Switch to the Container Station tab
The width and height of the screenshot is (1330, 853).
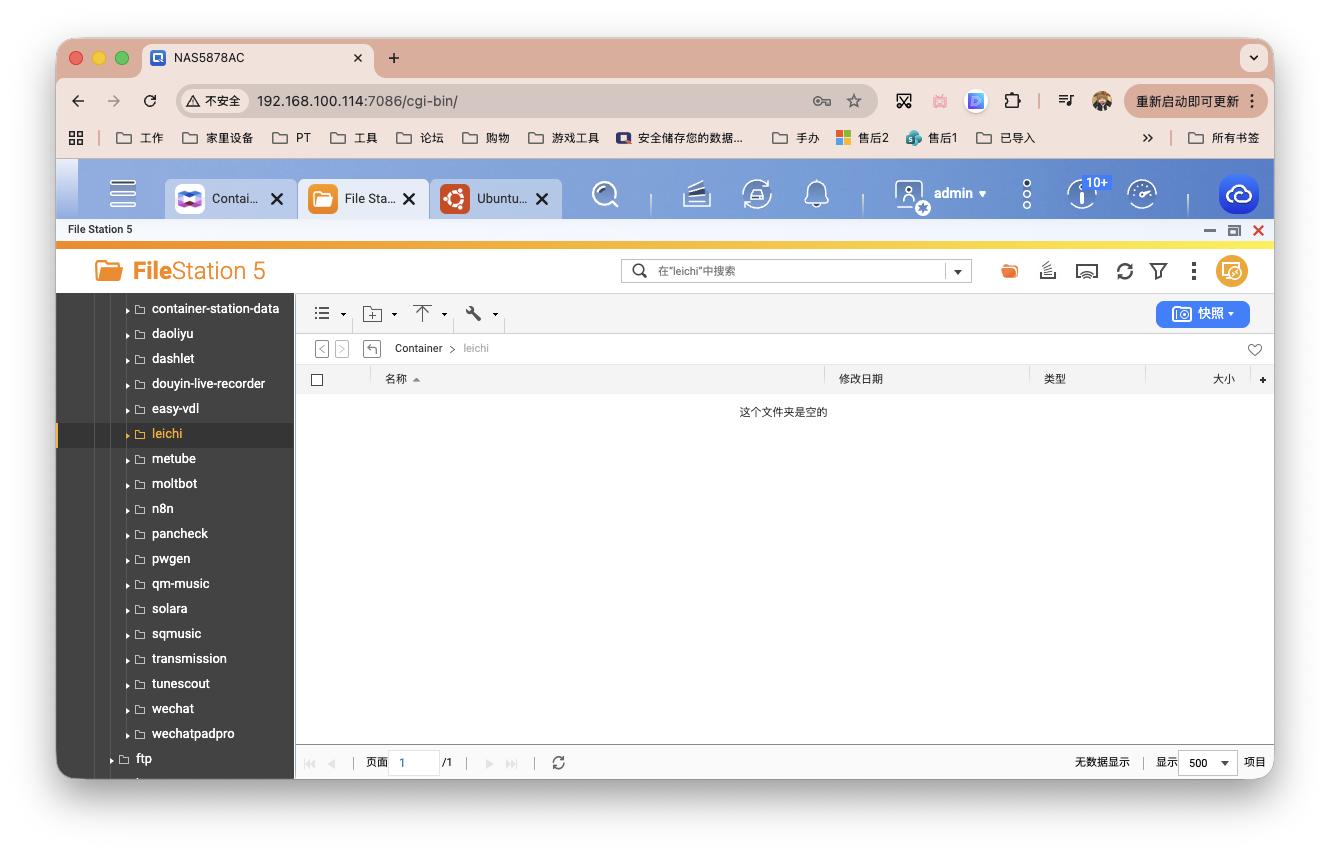225,198
